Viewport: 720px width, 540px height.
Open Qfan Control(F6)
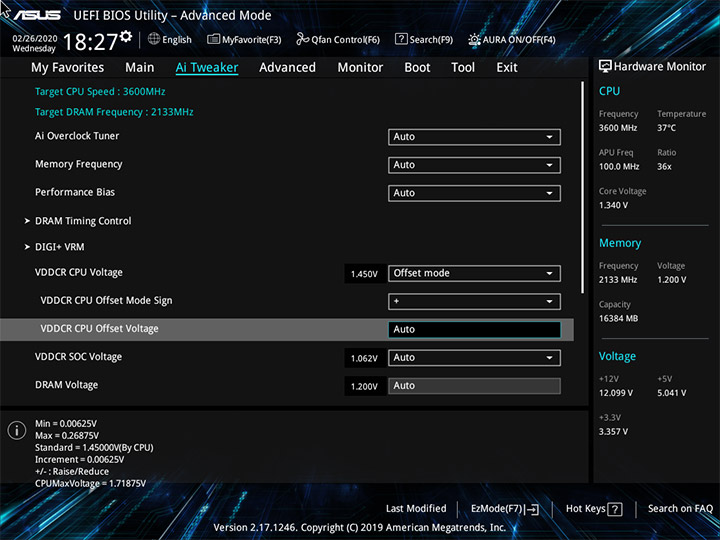338,39
